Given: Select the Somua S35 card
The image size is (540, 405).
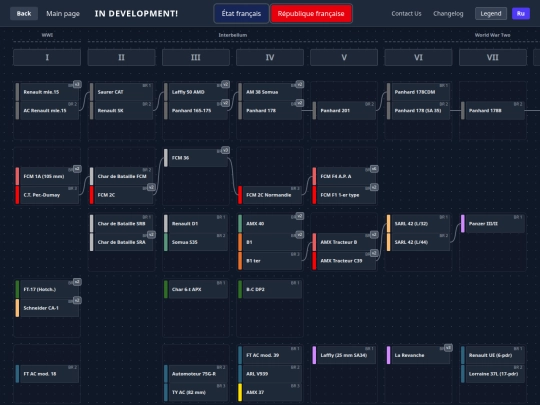Looking at the screenshot, I should [196, 242].
